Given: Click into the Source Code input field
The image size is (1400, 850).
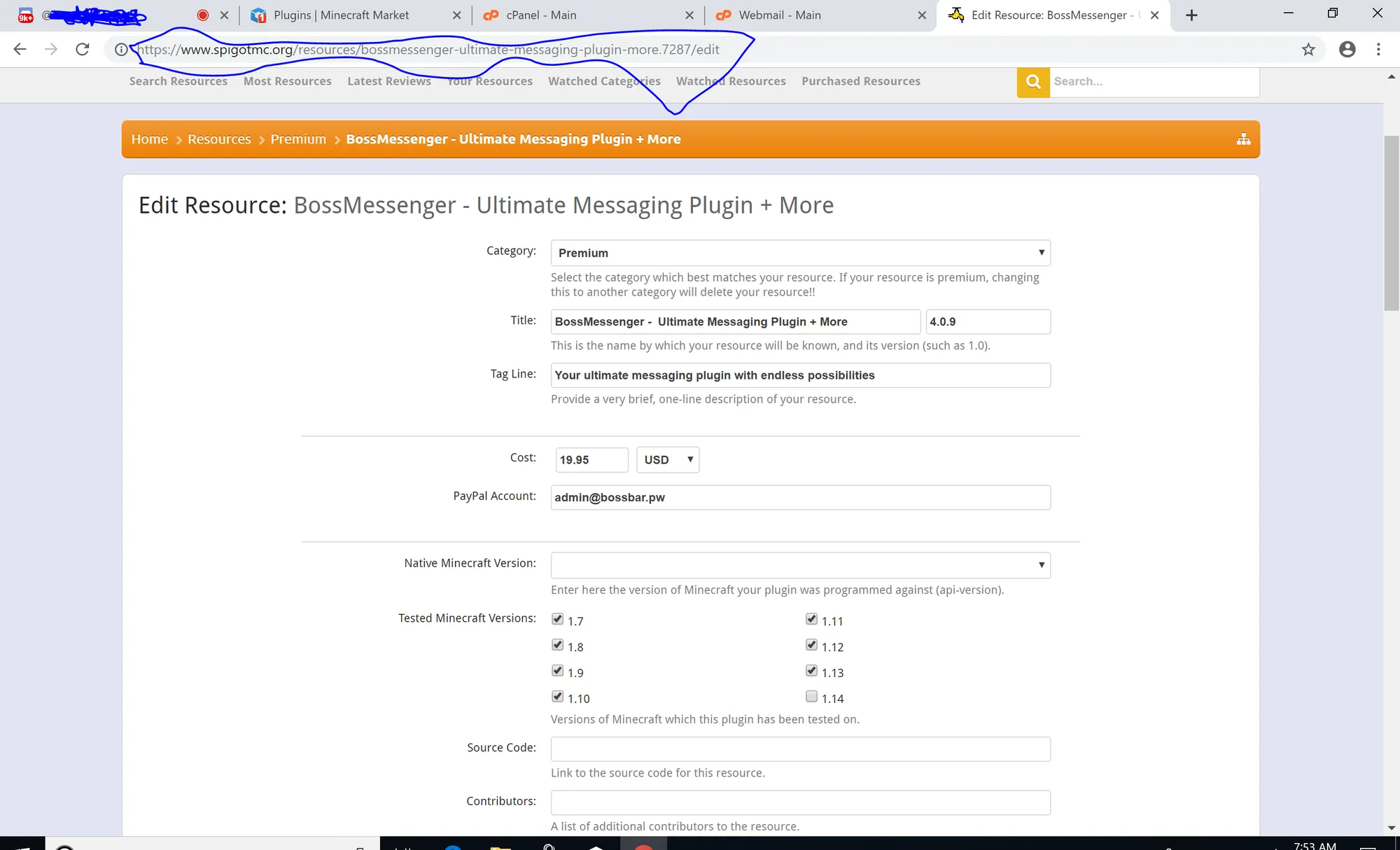Looking at the screenshot, I should pos(800,749).
